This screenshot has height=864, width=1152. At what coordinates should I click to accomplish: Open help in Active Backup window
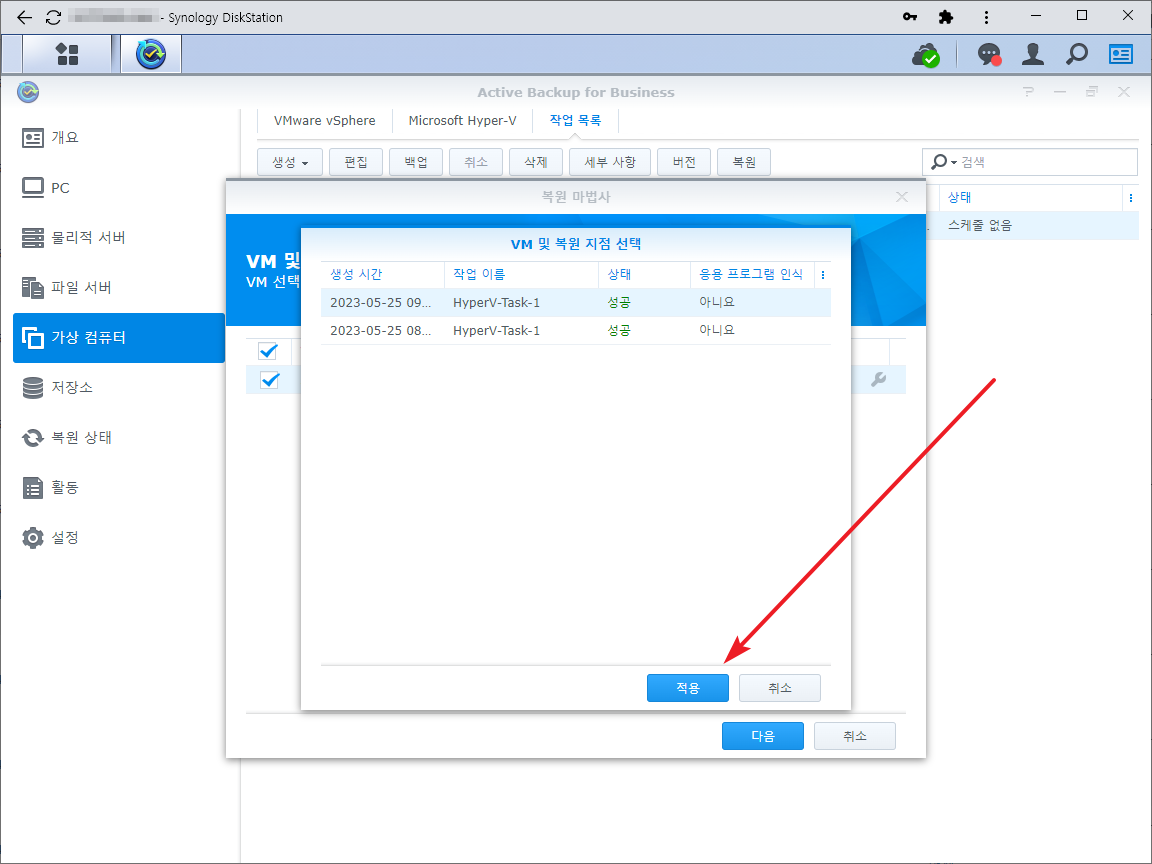coord(1028,92)
